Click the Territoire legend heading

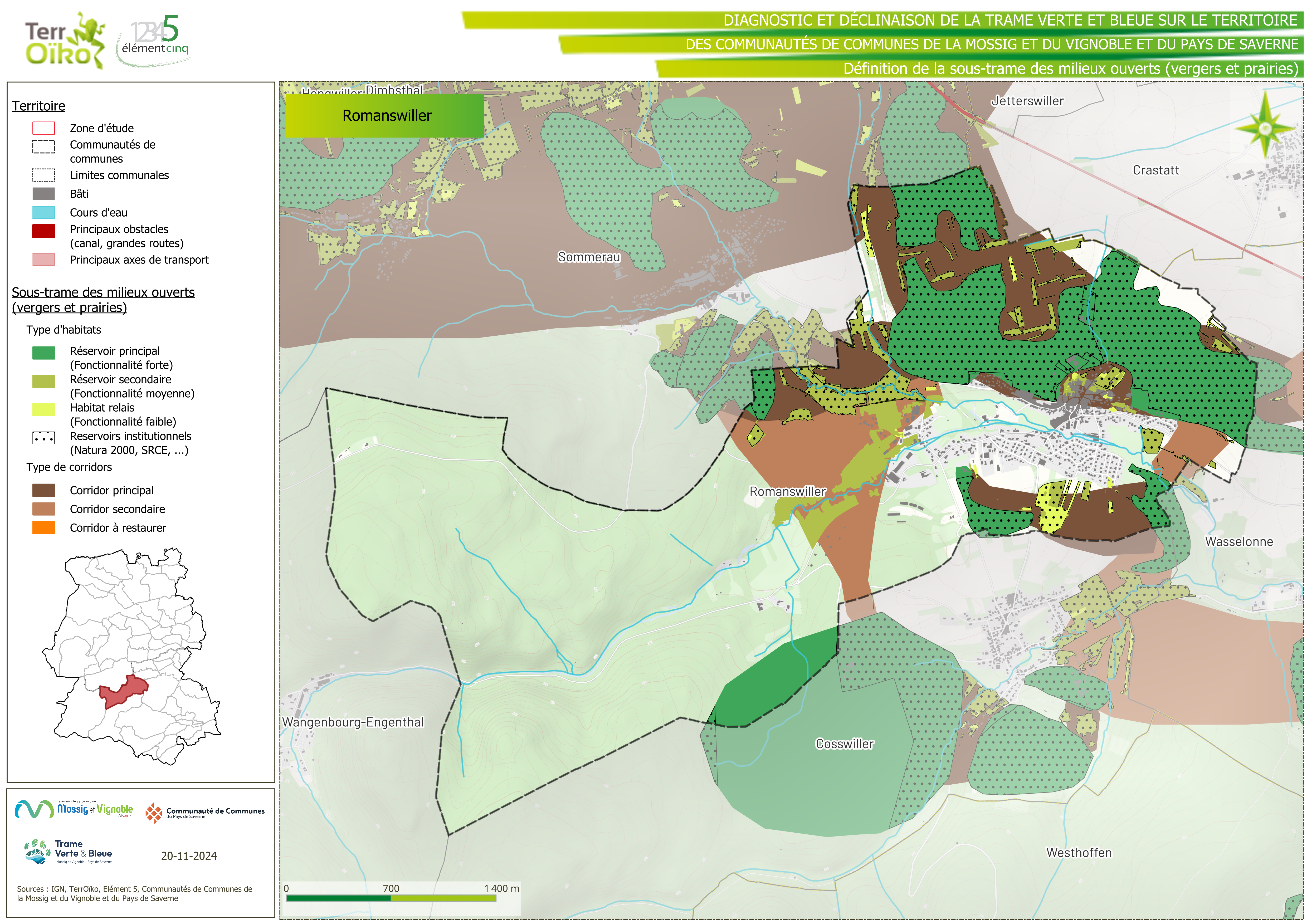(39, 106)
